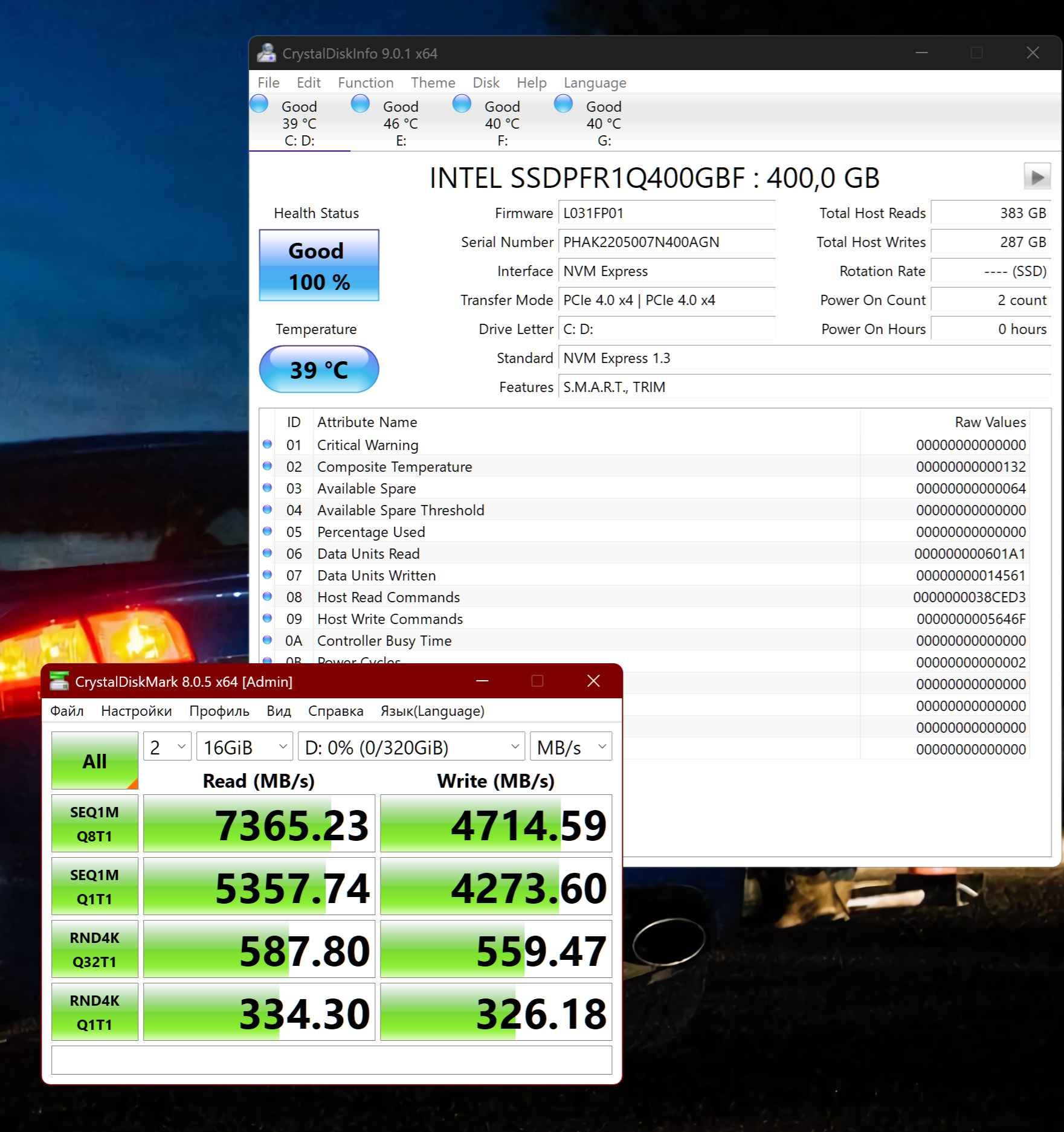This screenshot has width=1064, height=1132.
Task: Open Вид menu in CrystalDiskMark
Action: tap(279, 711)
